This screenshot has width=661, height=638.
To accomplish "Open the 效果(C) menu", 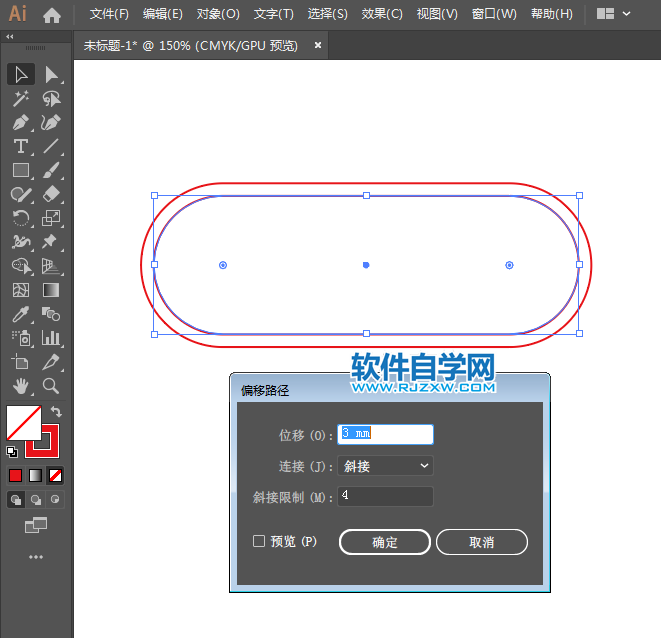I will [382, 14].
